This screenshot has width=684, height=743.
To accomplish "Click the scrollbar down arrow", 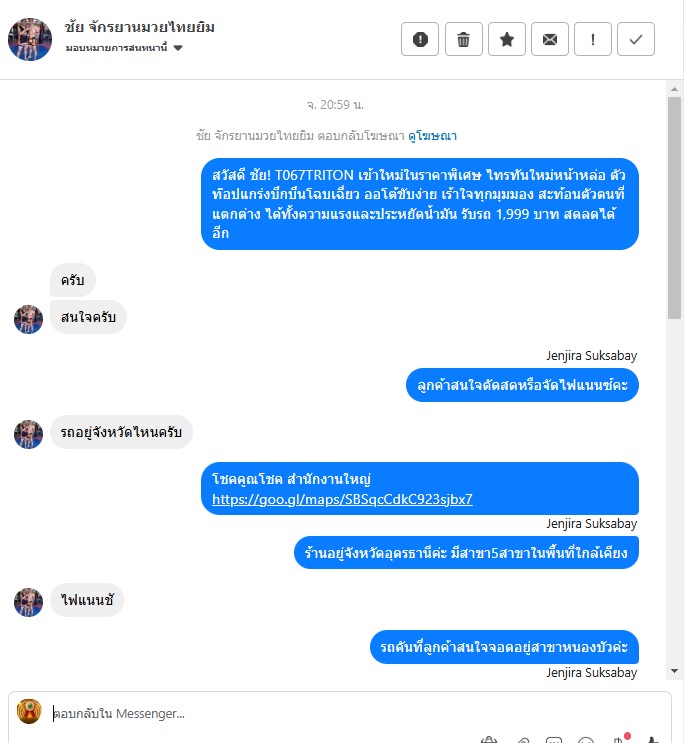I will pos(675,671).
